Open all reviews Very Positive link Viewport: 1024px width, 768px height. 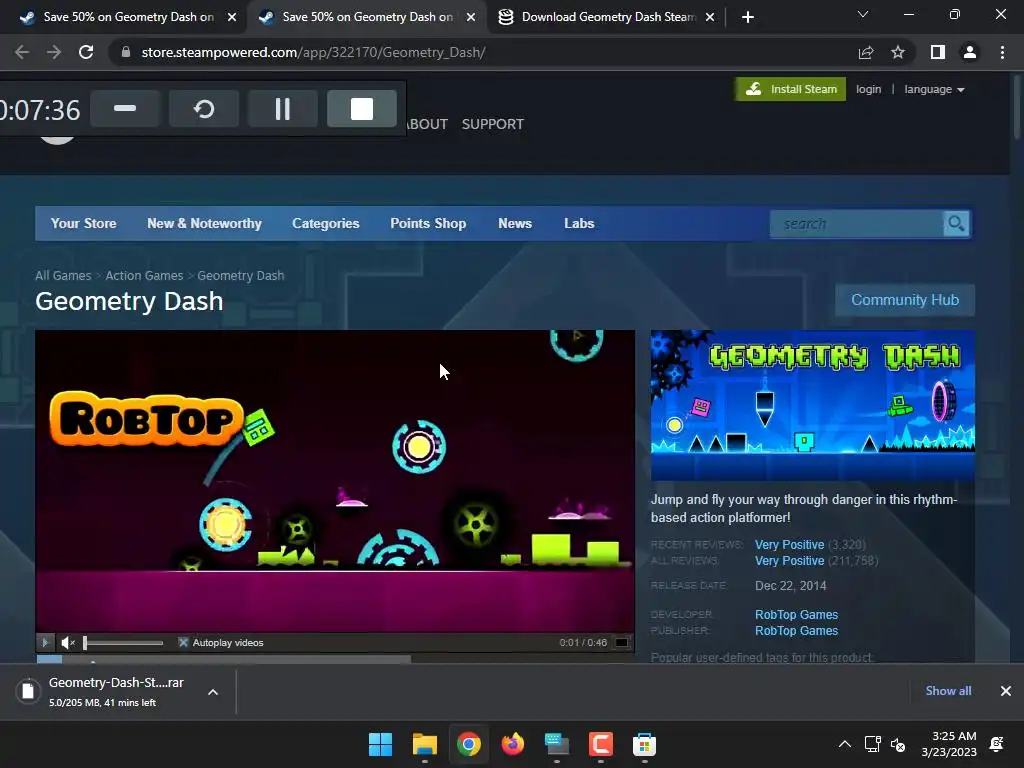pos(790,561)
